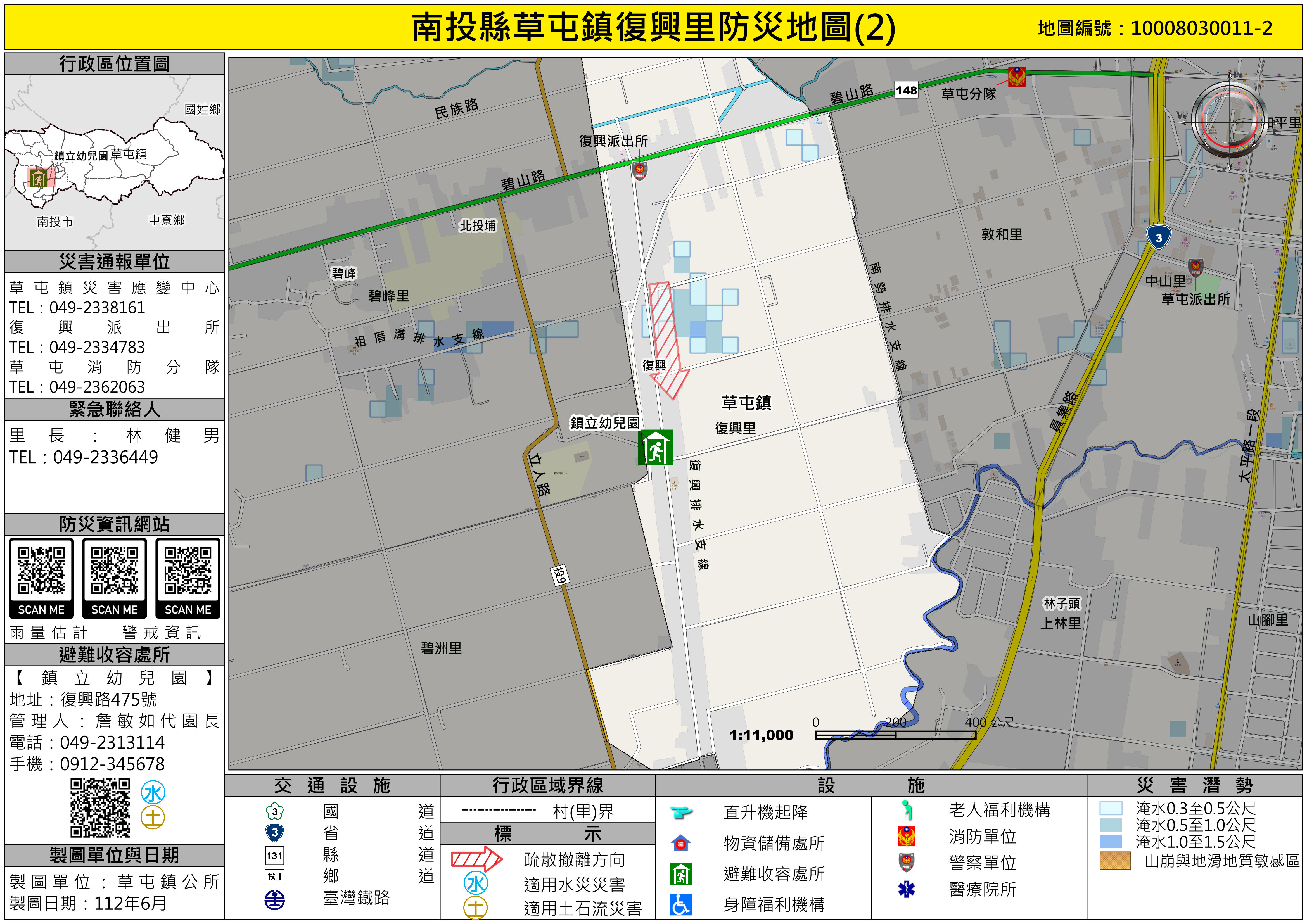Screen dimensions: 1307x924
Task: Click the green evacuation shelter icon on the map
Action: pos(655,448)
